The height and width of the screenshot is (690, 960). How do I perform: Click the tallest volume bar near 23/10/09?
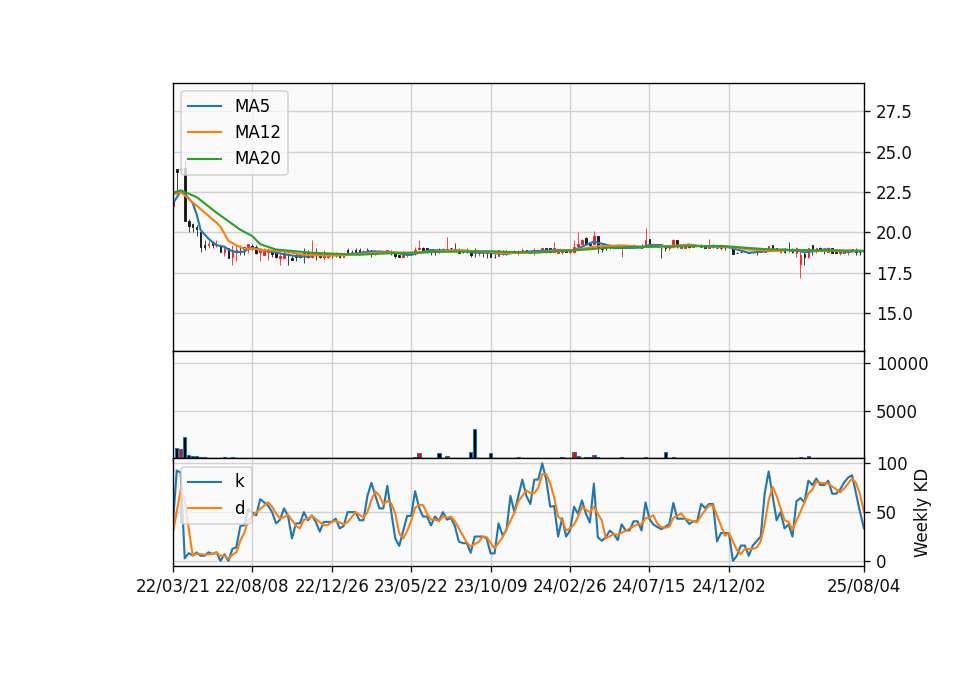474,444
